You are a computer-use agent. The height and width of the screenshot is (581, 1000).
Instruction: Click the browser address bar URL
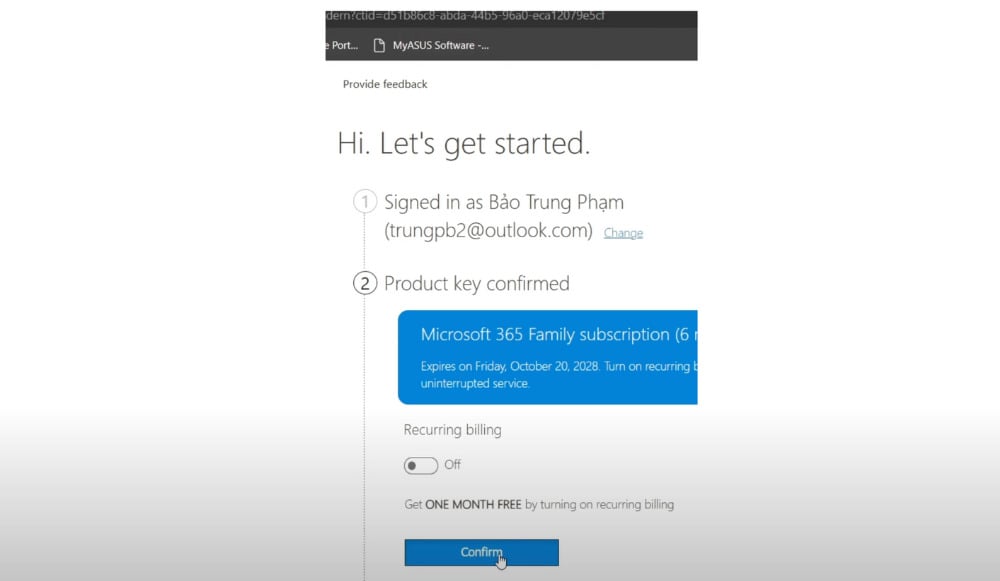465,16
